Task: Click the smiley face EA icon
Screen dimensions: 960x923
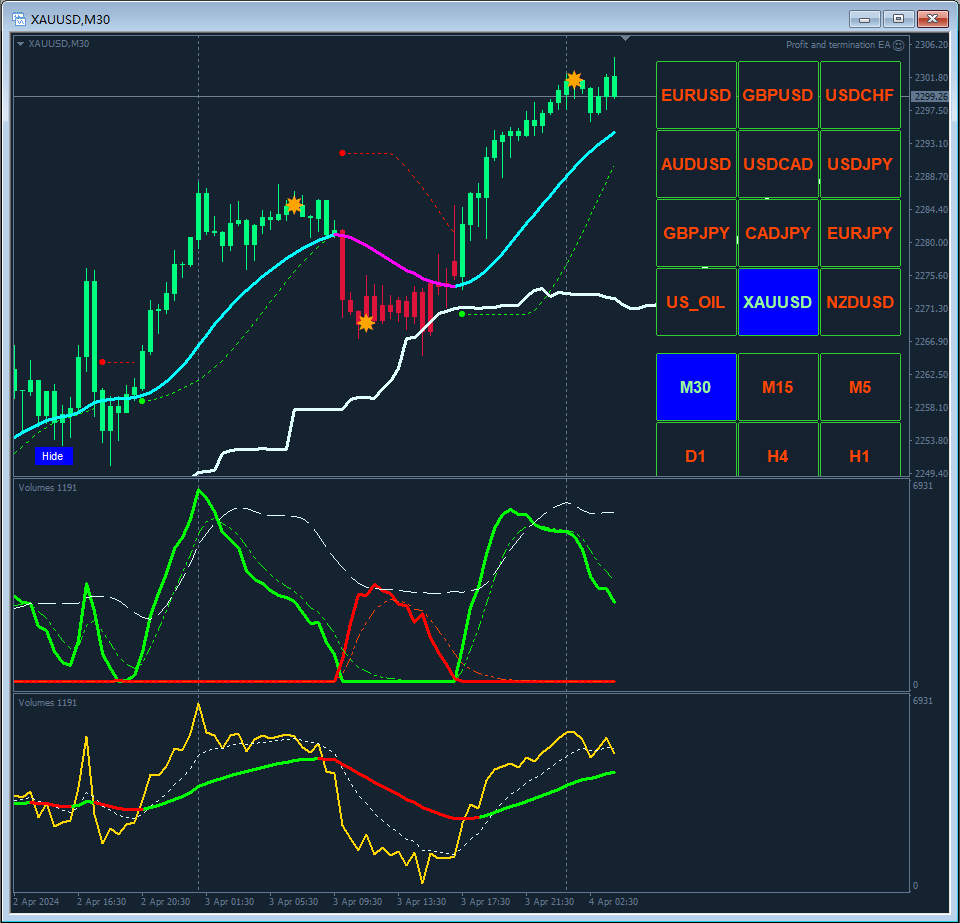Action: pyautogui.click(x=898, y=45)
